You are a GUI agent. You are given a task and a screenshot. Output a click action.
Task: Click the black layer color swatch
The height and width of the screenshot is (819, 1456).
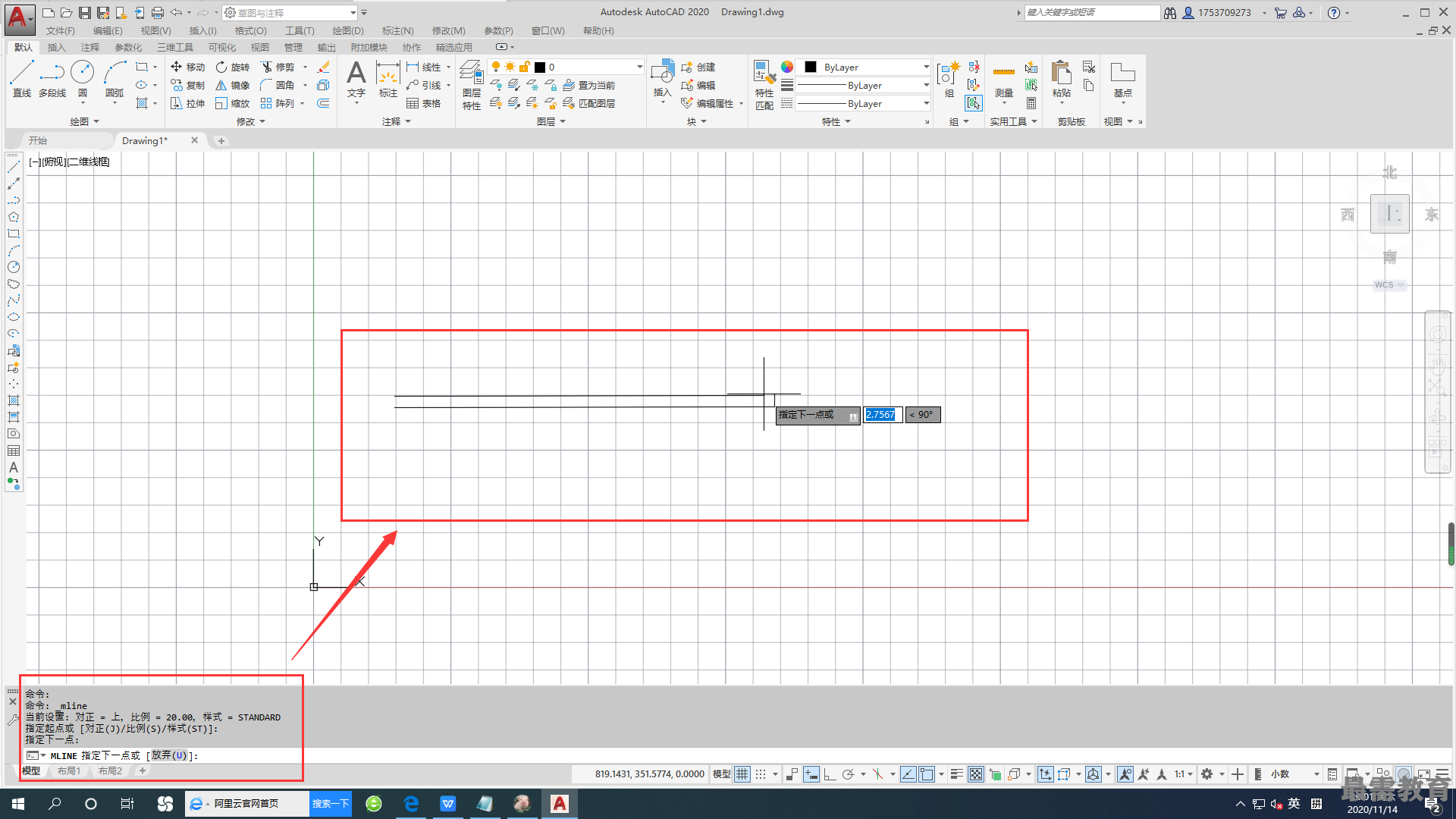pyautogui.click(x=540, y=67)
